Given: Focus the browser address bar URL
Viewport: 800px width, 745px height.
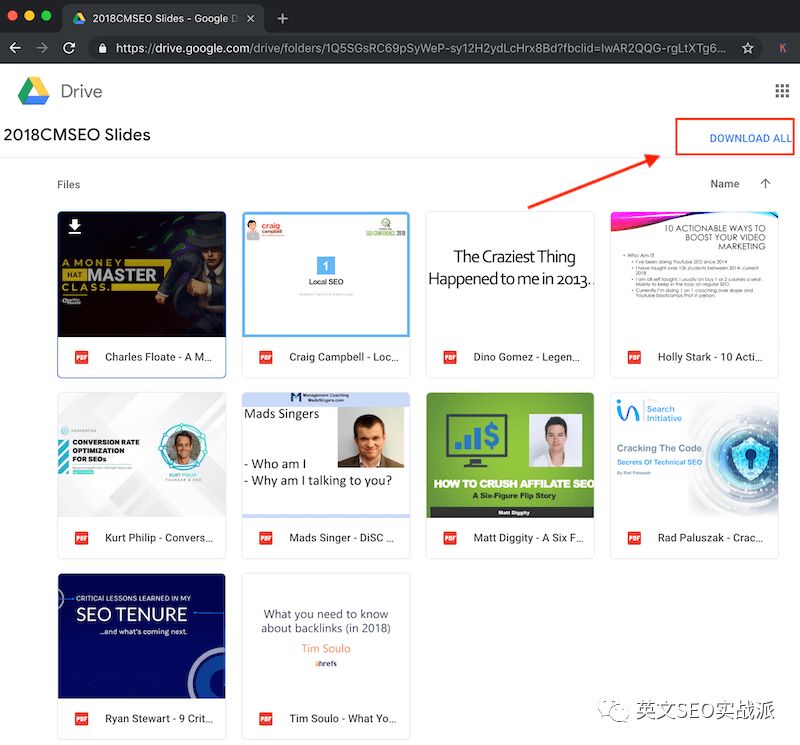Looking at the screenshot, I should (420, 48).
